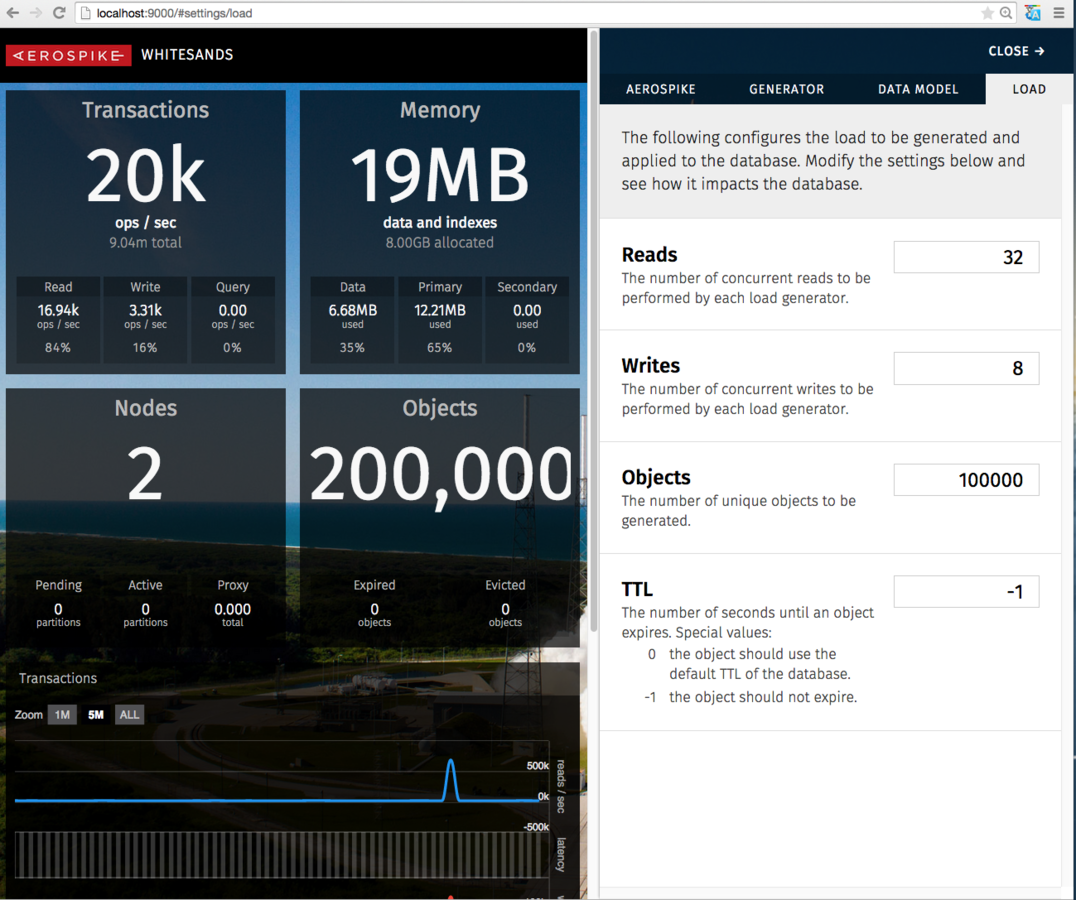
Task: Click the address bar URL
Action: point(174,13)
